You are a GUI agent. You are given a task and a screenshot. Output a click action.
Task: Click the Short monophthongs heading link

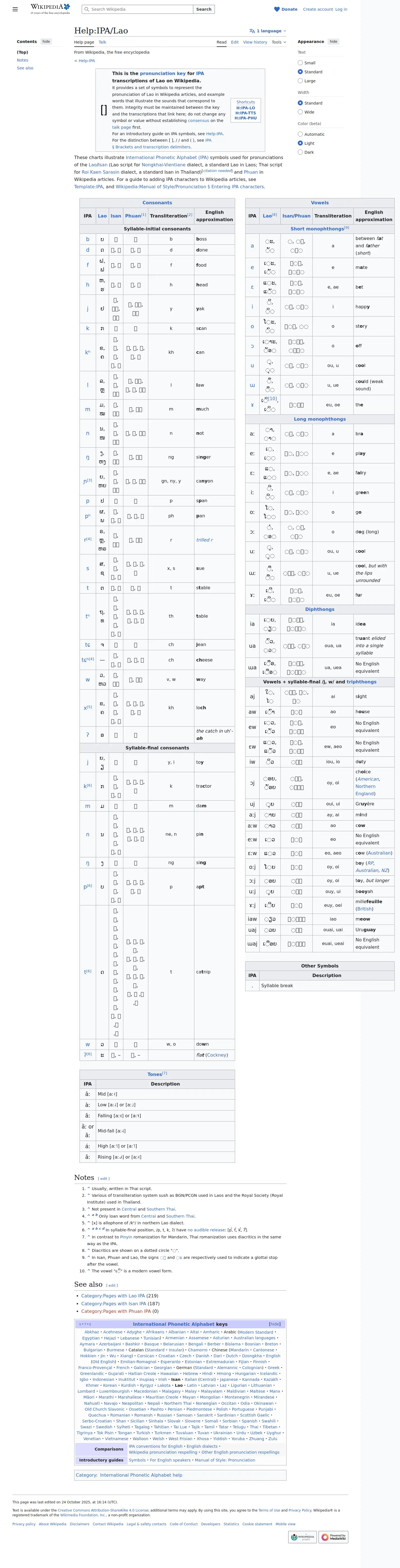click(x=317, y=229)
